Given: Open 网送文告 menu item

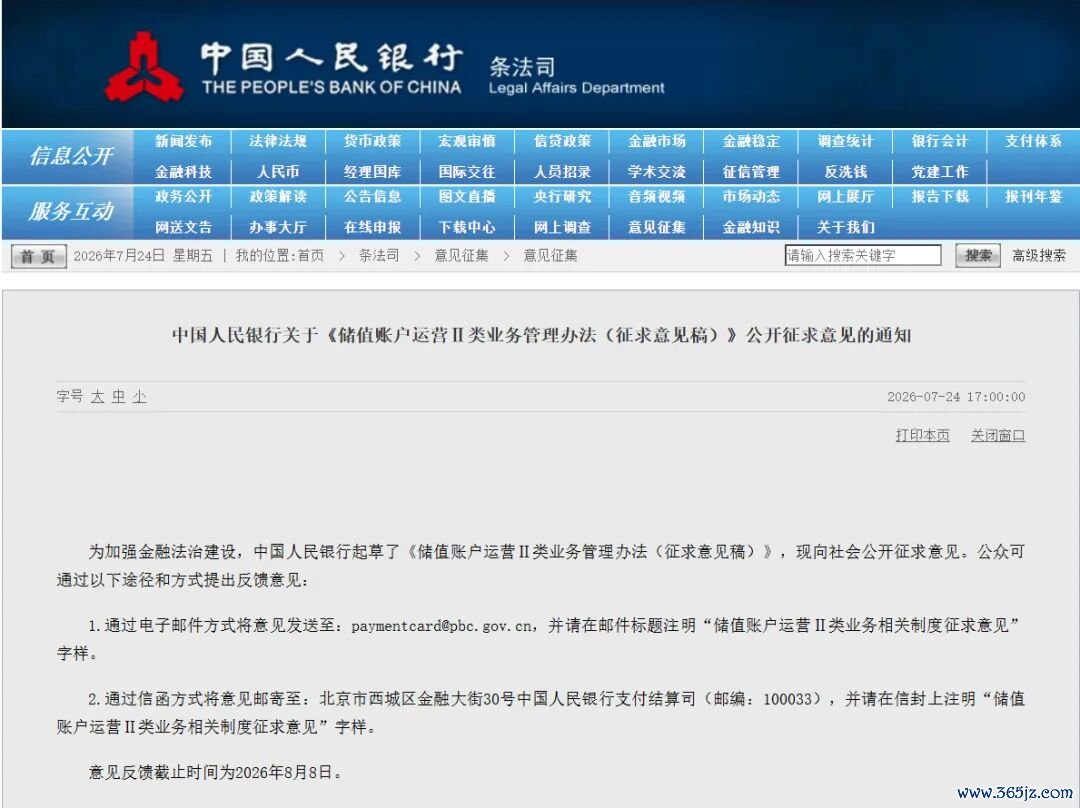Looking at the screenshot, I should point(183,227).
